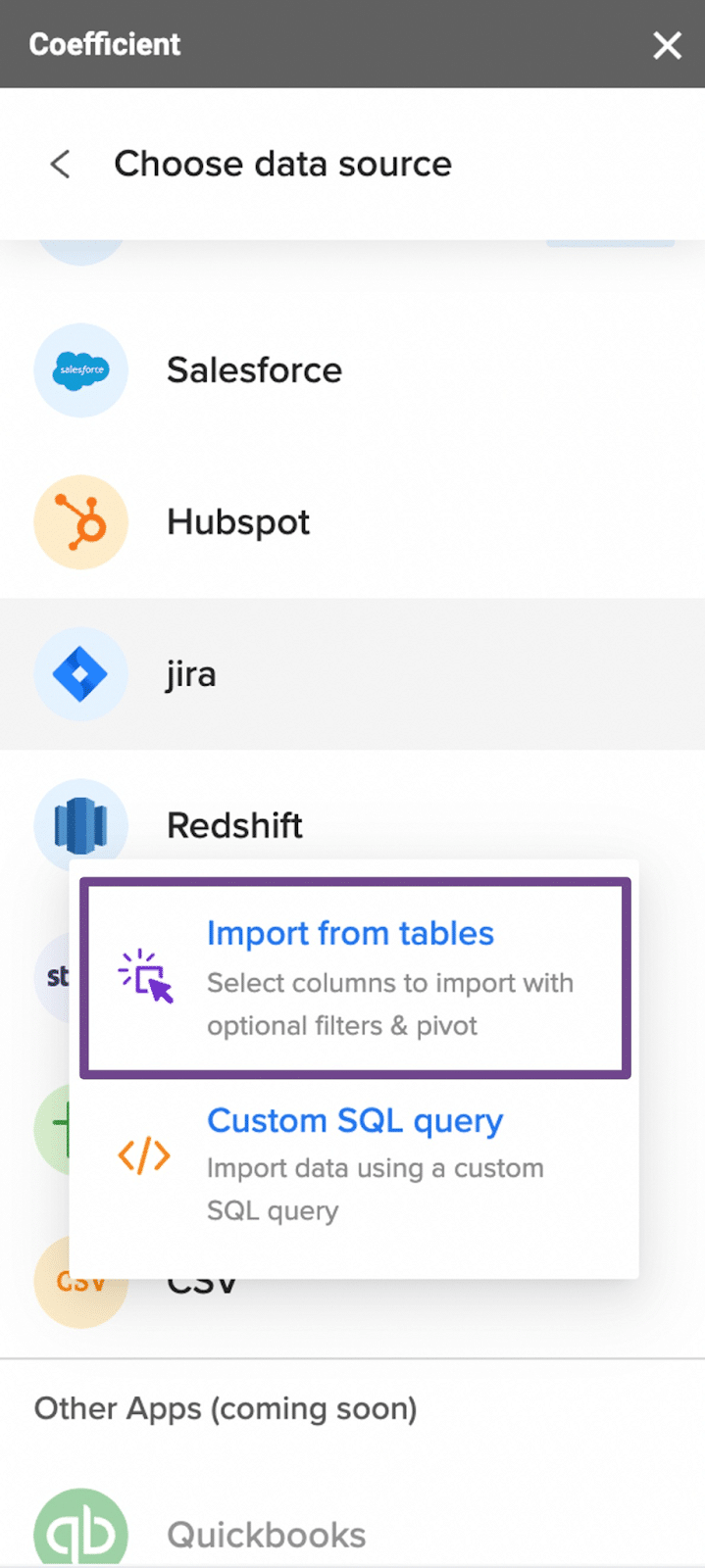Screen dimensions: 705x1568
Task: Click the orange Hubspot sprocket icon
Action: (x=80, y=522)
